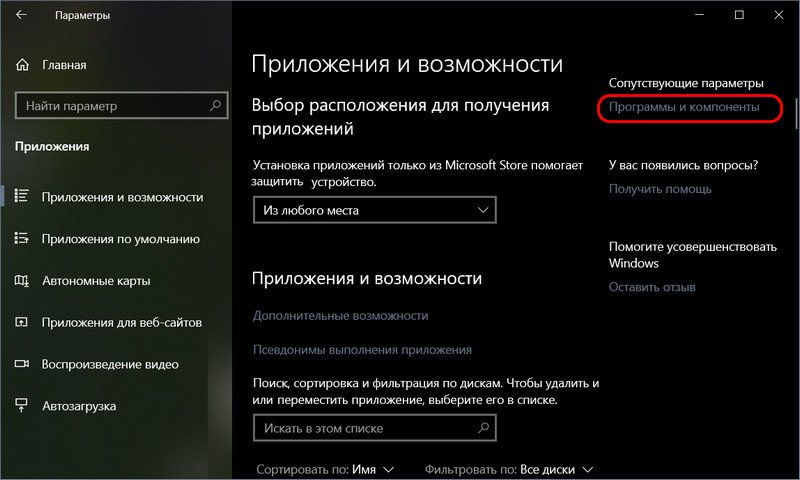Click the back arrow icon
800x480 pixels.
coord(21,15)
